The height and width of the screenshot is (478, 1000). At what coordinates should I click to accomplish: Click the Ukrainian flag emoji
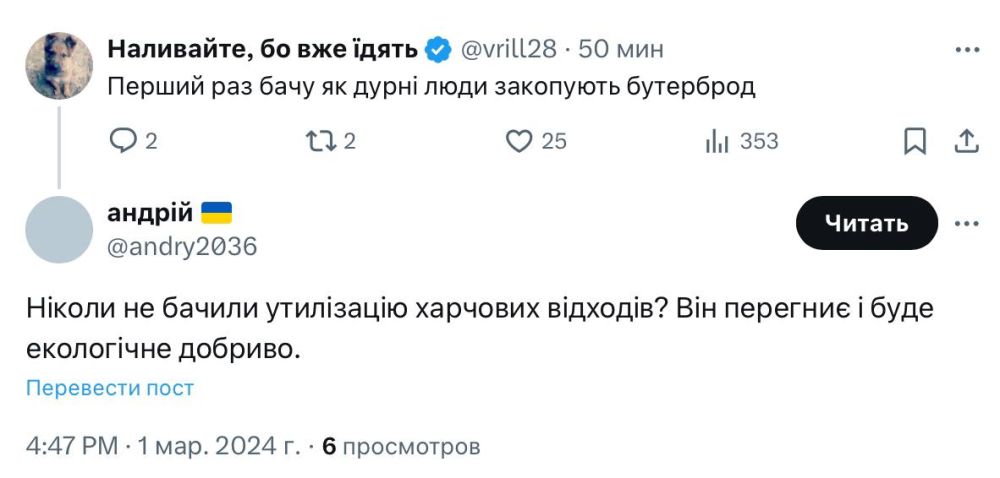coord(217,212)
